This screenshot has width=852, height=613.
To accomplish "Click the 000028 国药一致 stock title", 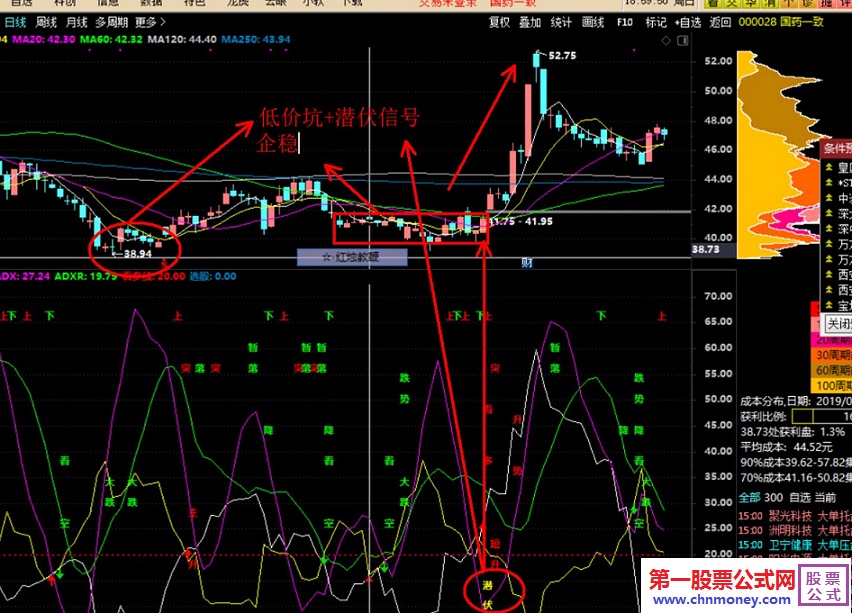I will pyautogui.click(x=781, y=22).
